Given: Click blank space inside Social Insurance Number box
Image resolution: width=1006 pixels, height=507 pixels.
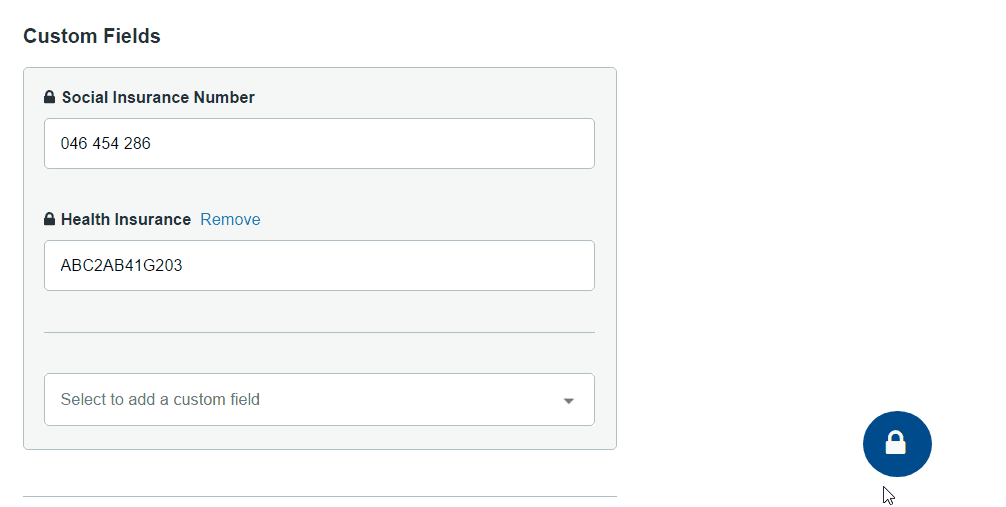Looking at the screenshot, I should point(372,143).
